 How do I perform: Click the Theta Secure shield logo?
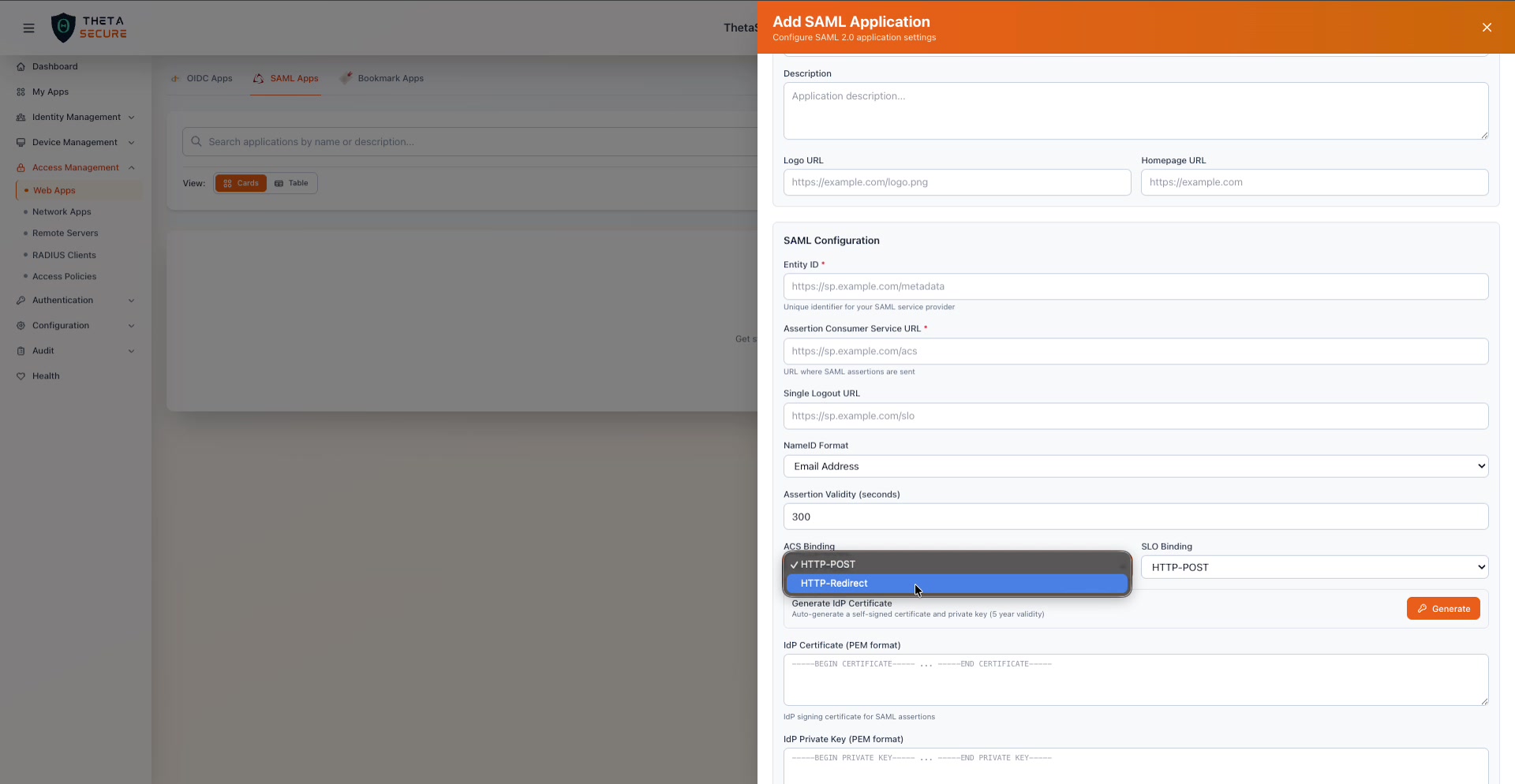pyautogui.click(x=63, y=28)
